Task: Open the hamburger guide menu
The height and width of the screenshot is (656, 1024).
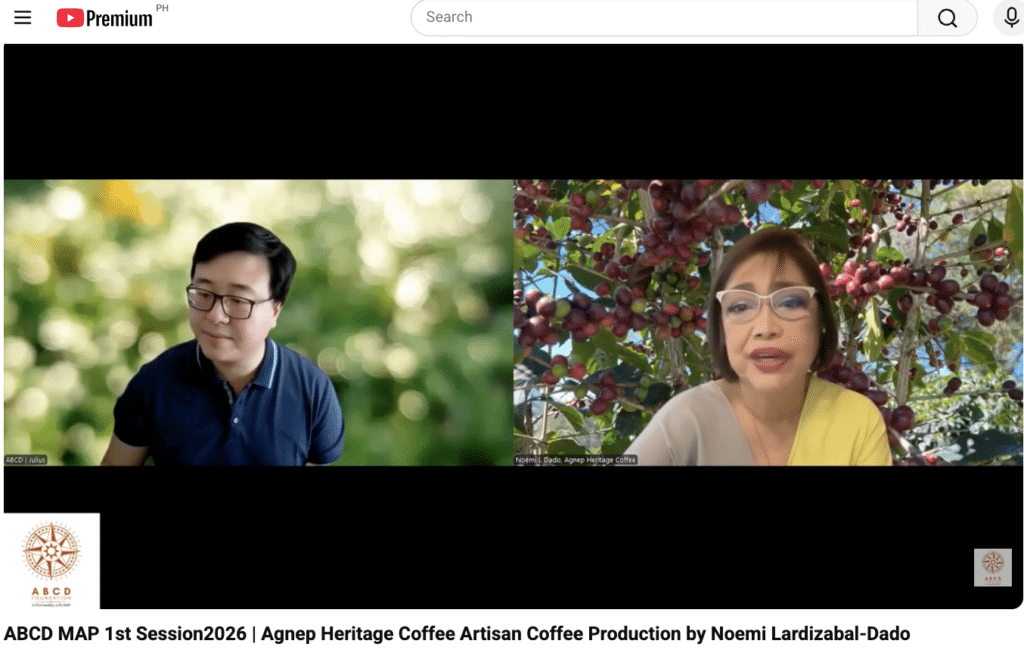Action: tap(22, 18)
